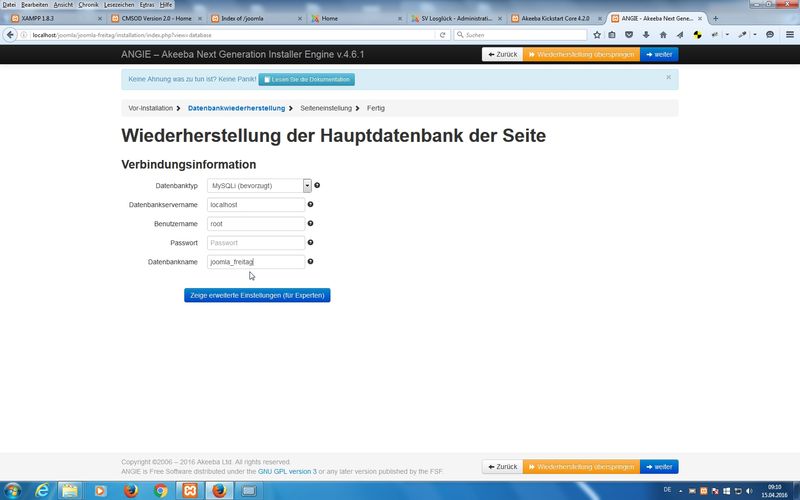Switch to XAMPP 1.8.3 browser tab
The height and width of the screenshot is (500, 800).
[x=52, y=19]
